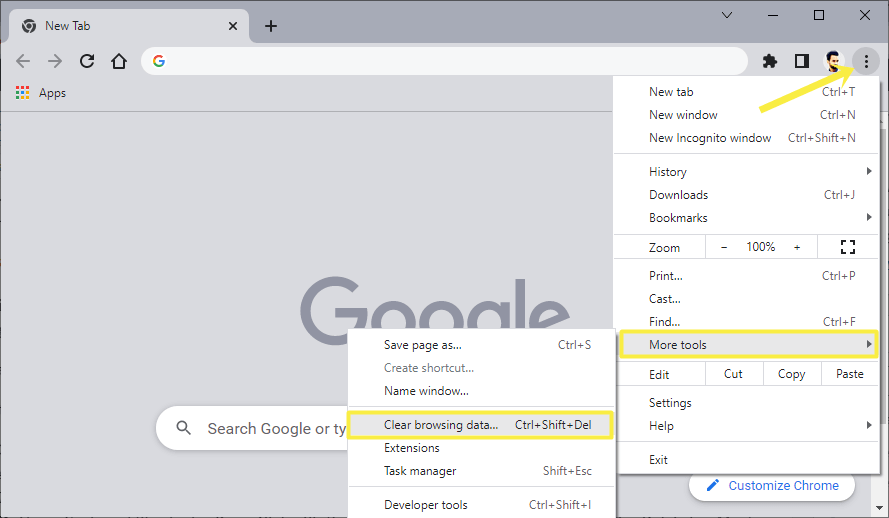This screenshot has height=518, width=889.
Task: Toggle fullscreen mode icon in Zoom row
Action: [848, 247]
